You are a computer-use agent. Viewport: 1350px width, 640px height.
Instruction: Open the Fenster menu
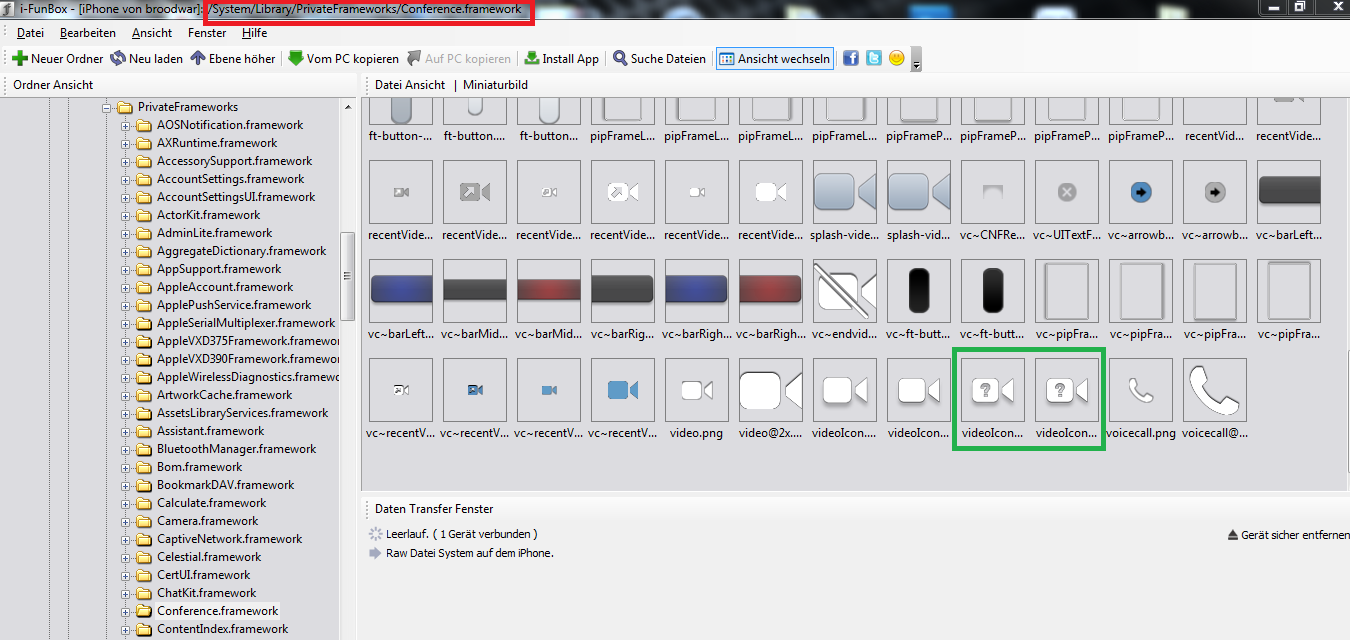tap(207, 33)
